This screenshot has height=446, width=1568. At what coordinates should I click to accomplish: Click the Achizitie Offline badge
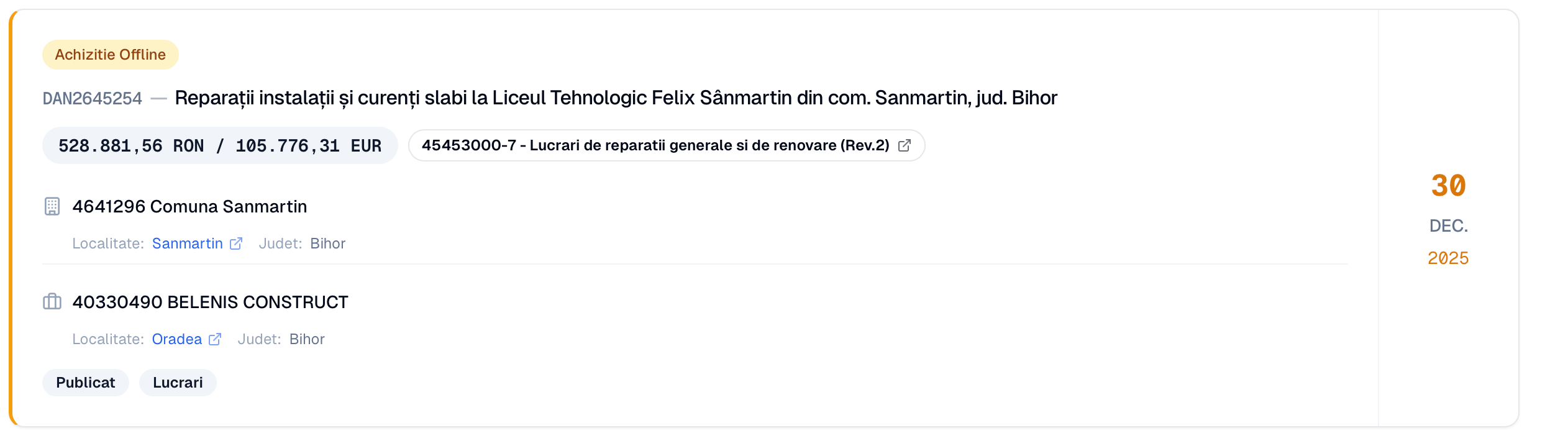[x=110, y=55]
